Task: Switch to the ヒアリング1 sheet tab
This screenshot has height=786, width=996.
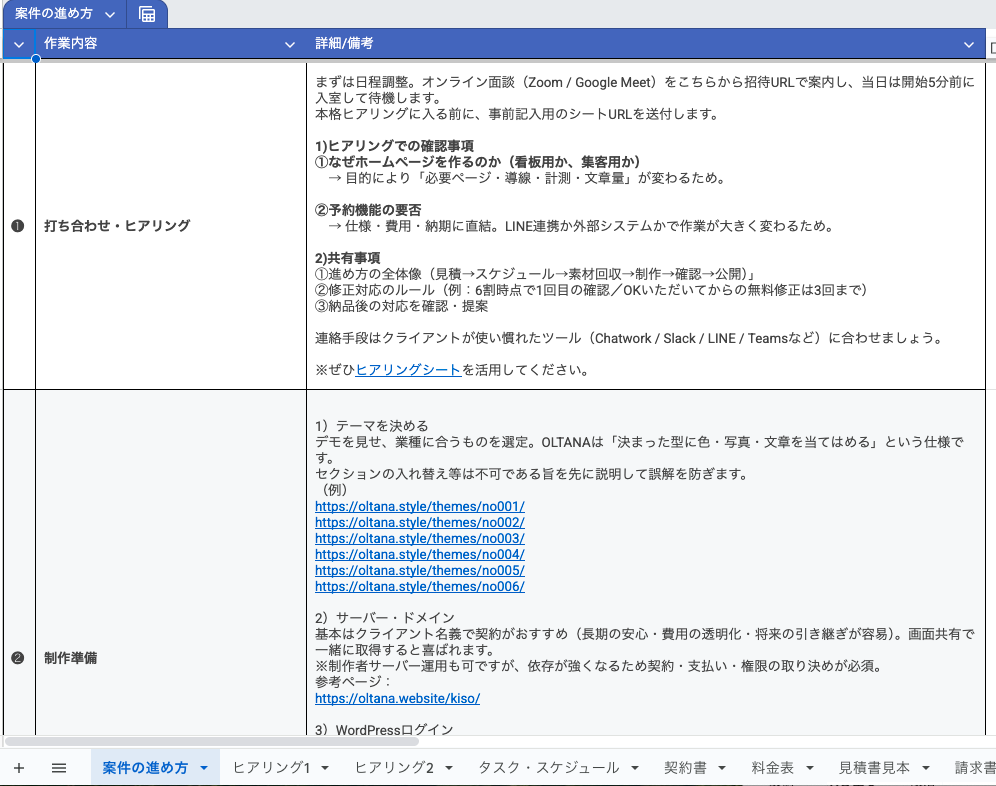Action: [x=271, y=768]
